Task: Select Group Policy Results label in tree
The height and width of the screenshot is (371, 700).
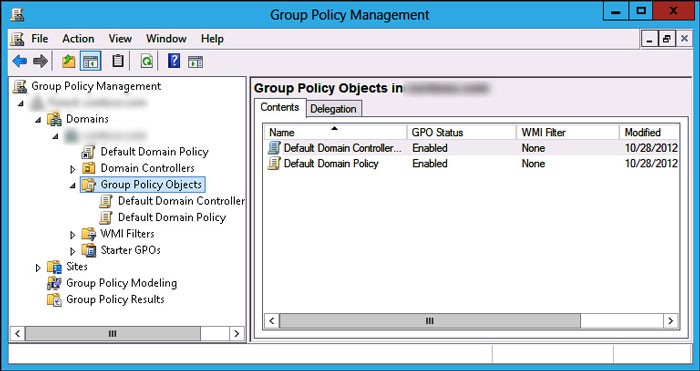Action: click(115, 300)
